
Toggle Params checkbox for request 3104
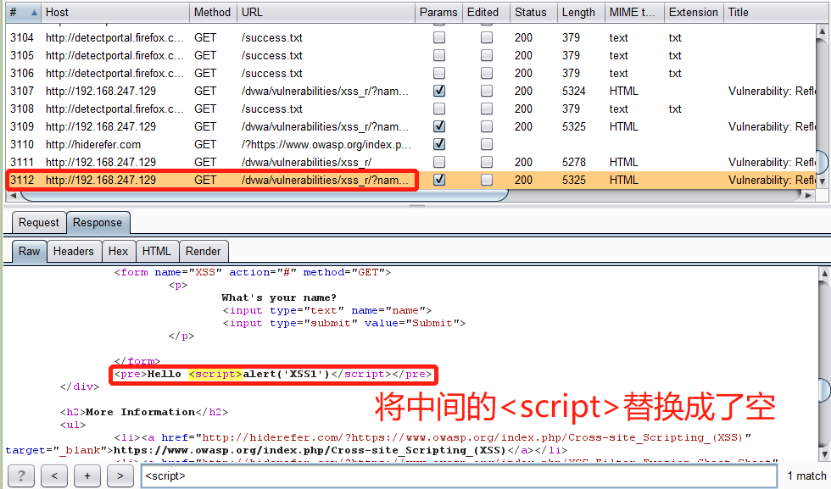439,38
